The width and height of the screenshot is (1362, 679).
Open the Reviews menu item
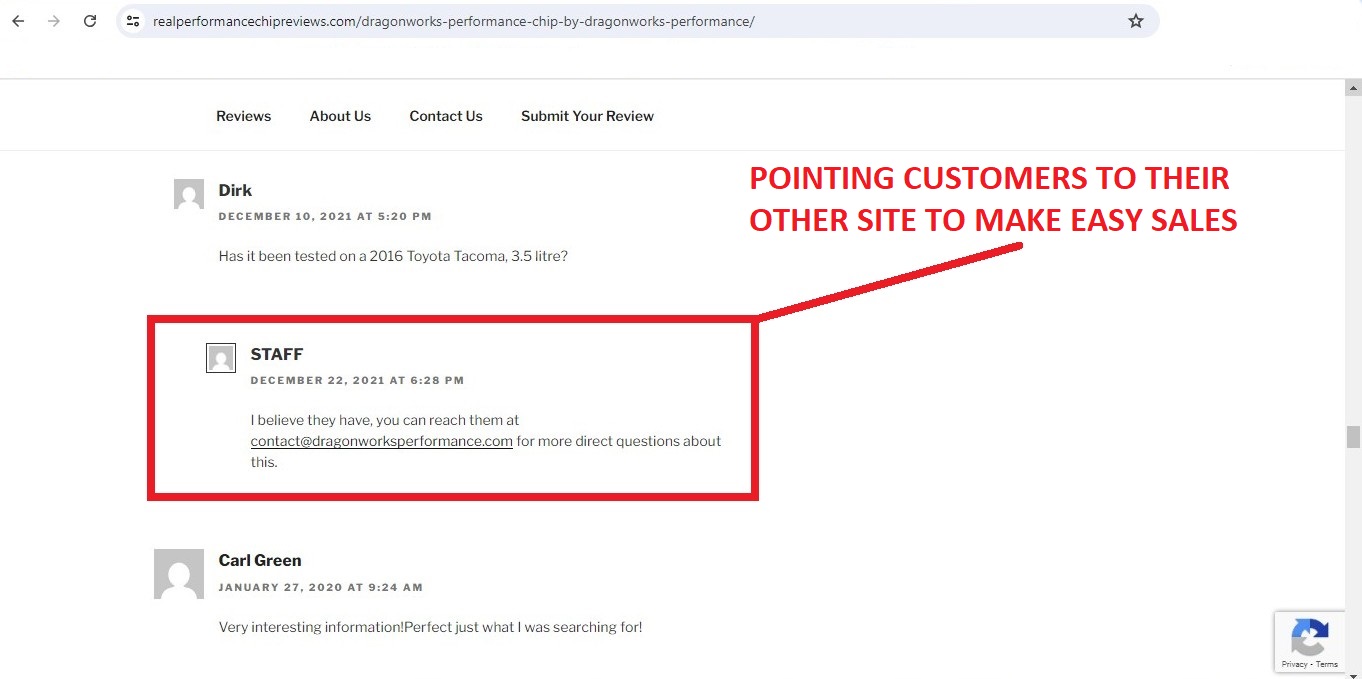click(243, 116)
